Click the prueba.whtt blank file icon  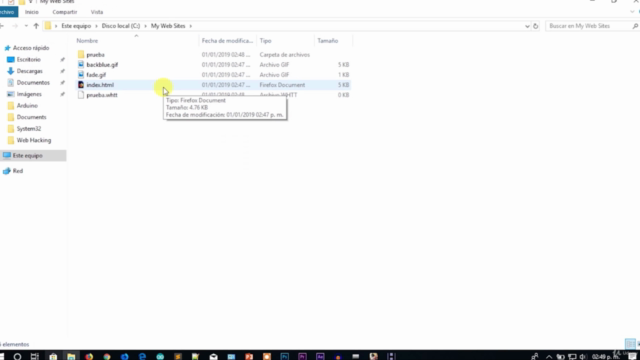coord(81,95)
